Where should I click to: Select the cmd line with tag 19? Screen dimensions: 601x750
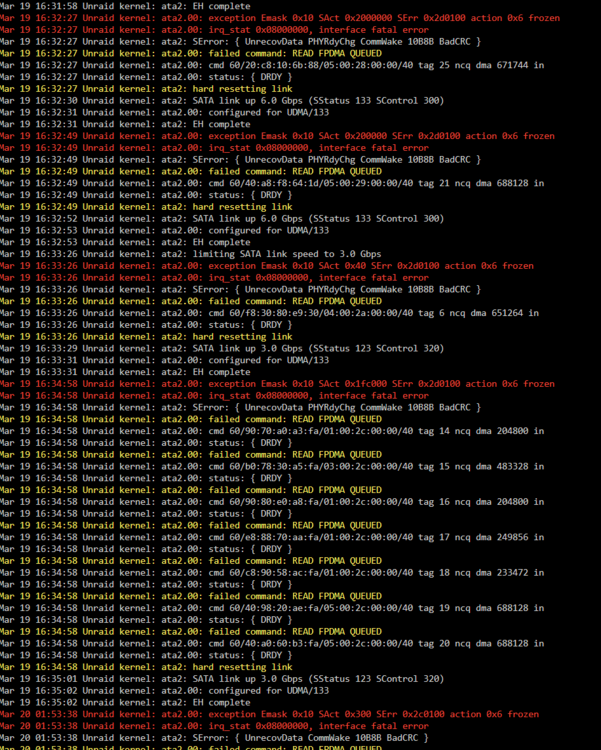[x=272, y=608]
